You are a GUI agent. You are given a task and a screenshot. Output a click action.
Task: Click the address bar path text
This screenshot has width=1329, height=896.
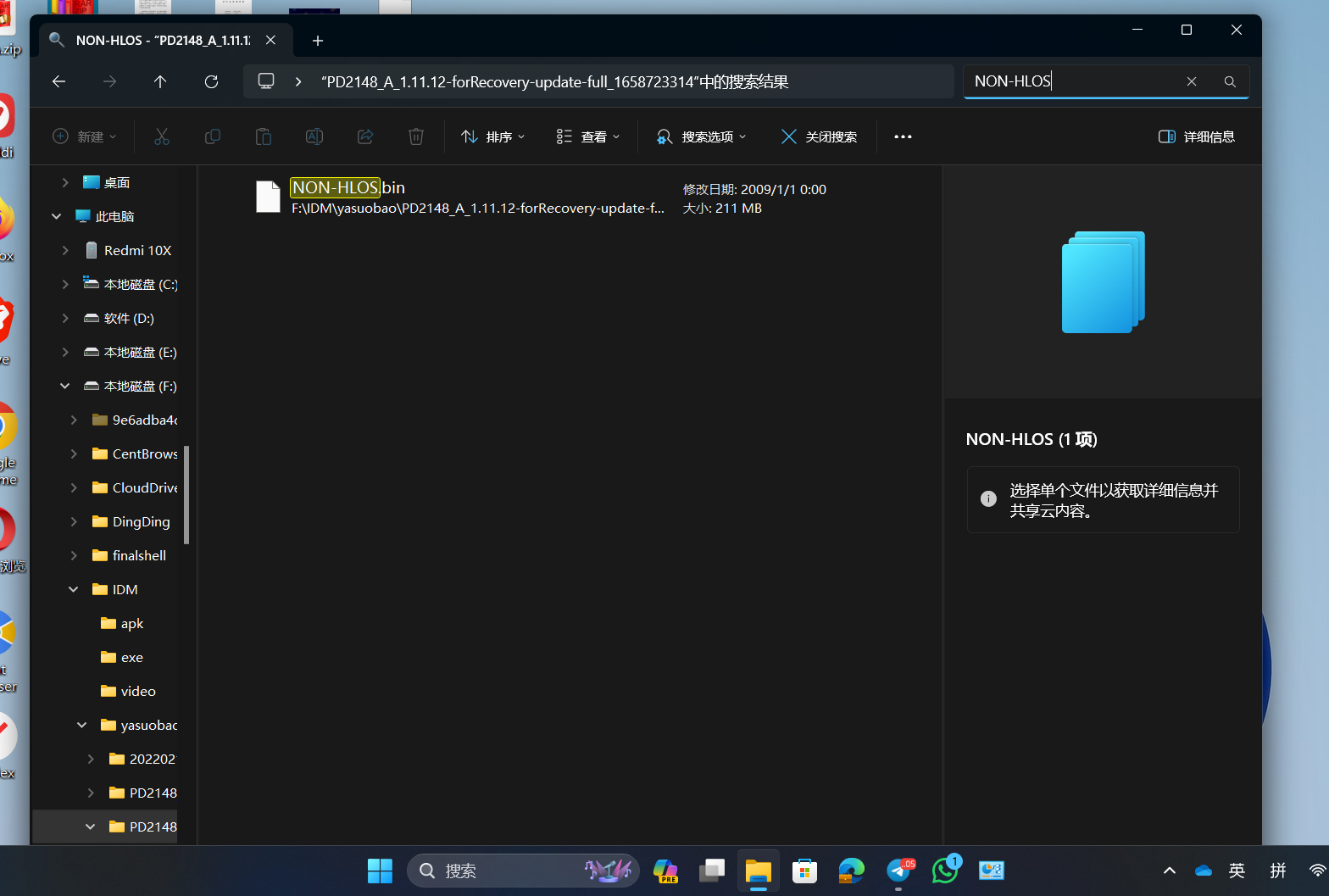[555, 81]
